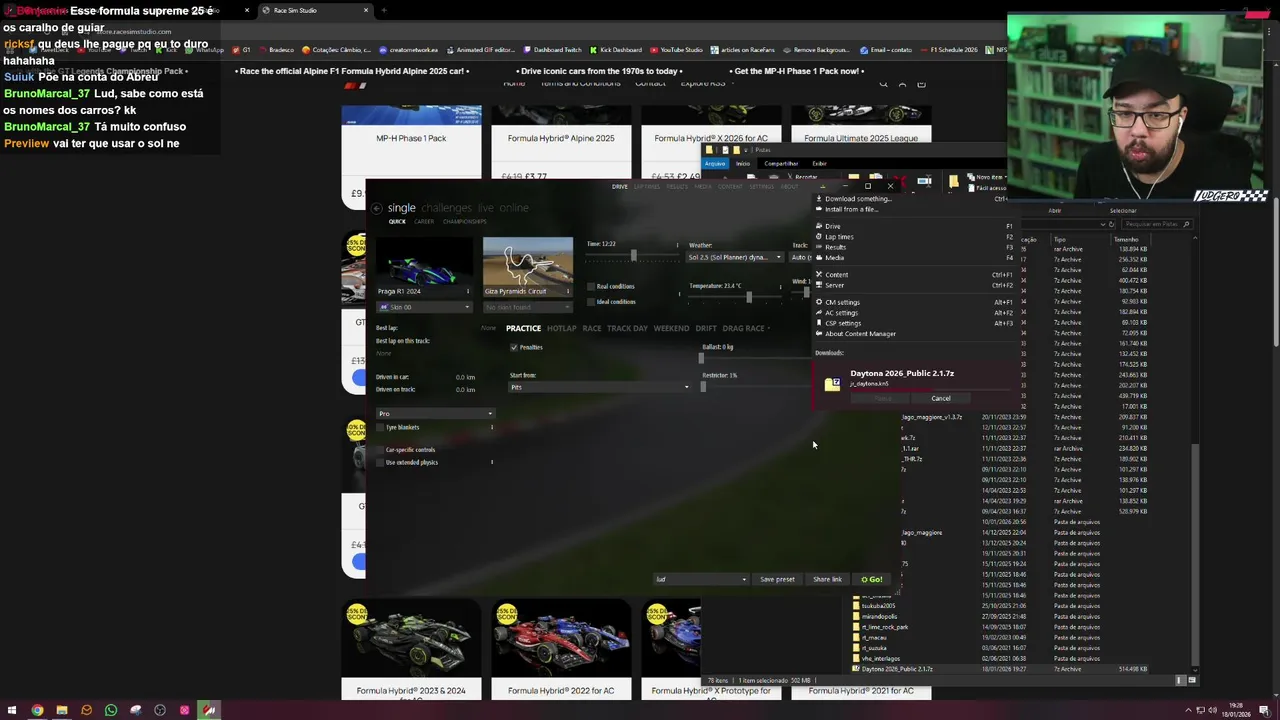This screenshot has height=720, width=1280.
Task: Adjust the Temperature slider handle
Action: click(748, 296)
